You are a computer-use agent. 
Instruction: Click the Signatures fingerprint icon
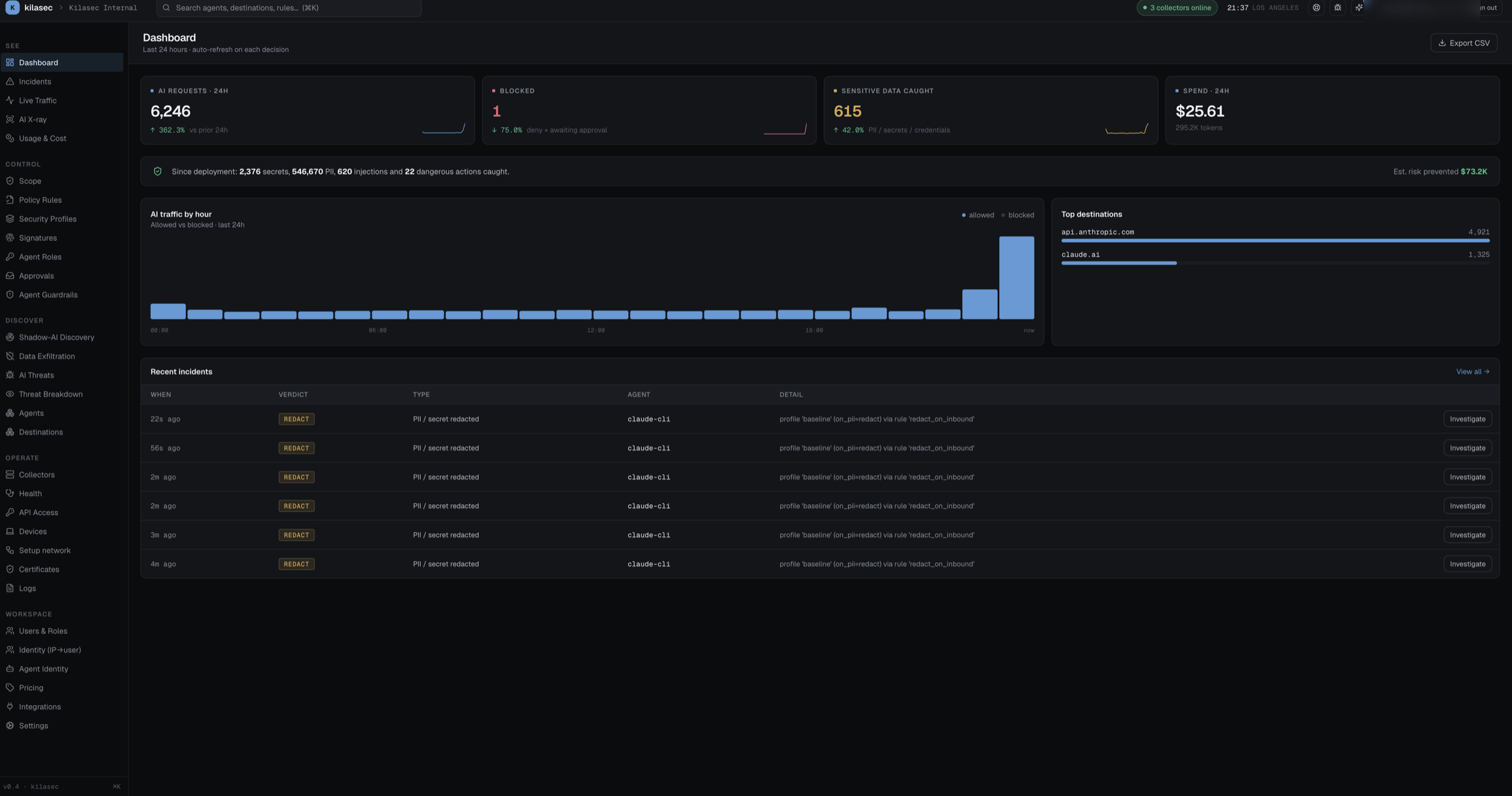click(10, 238)
